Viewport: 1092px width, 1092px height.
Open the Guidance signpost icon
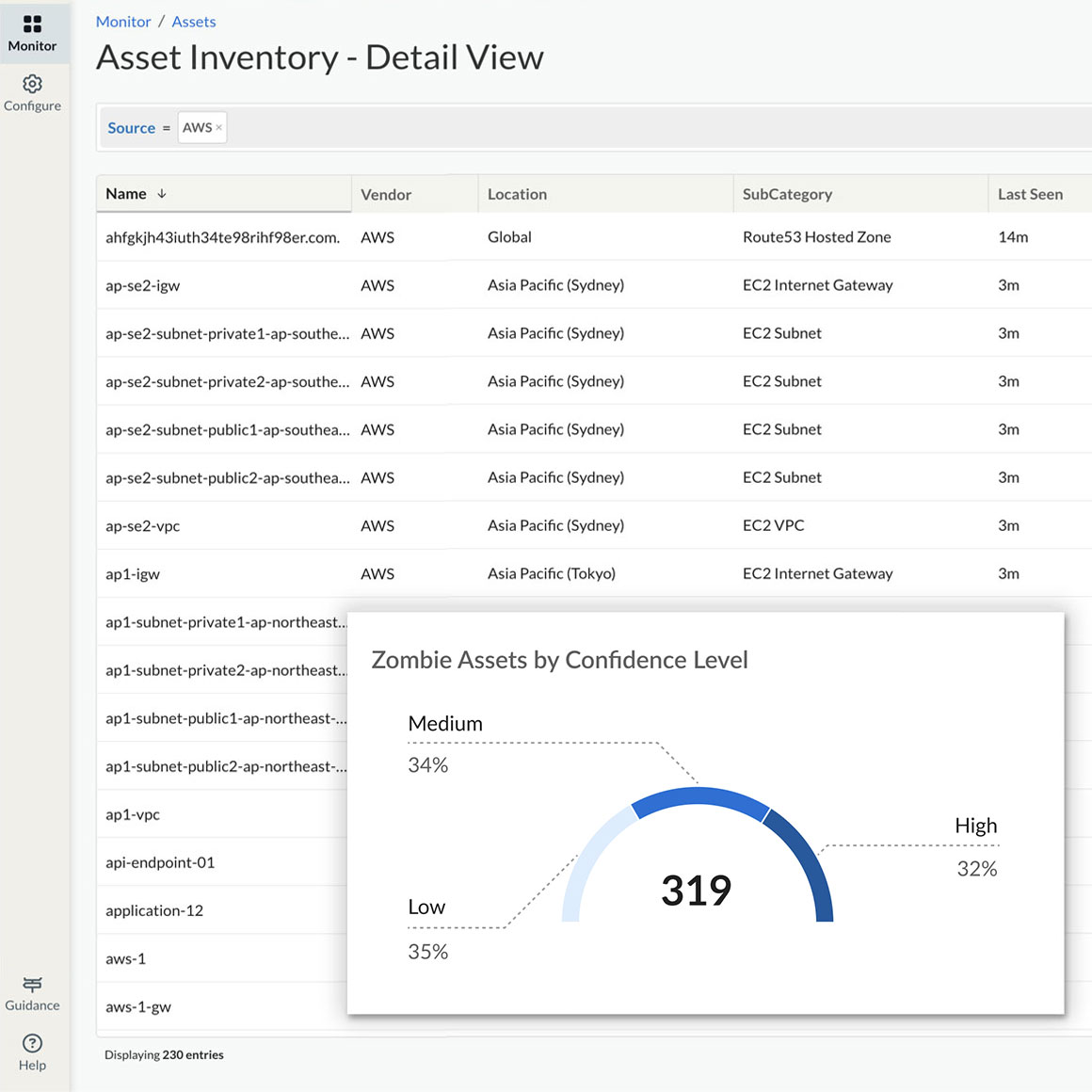coord(32,984)
